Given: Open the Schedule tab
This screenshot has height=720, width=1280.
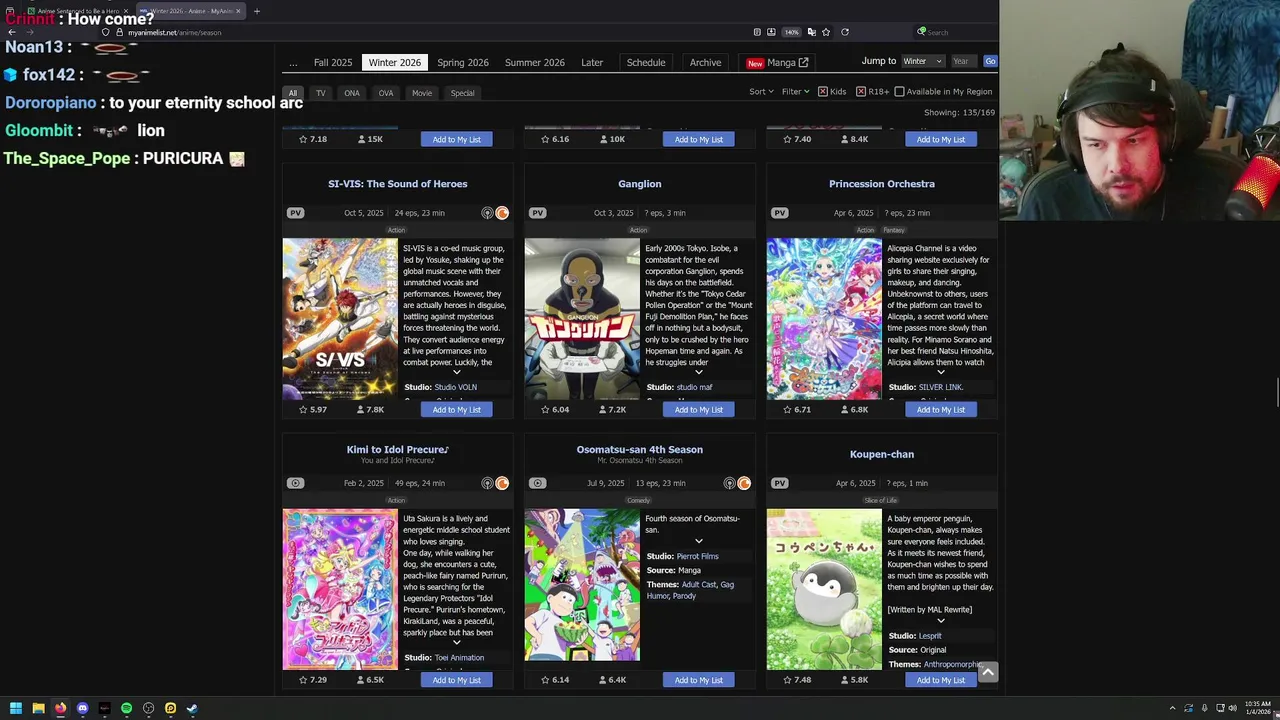Looking at the screenshot, I should tap(646, 62).
